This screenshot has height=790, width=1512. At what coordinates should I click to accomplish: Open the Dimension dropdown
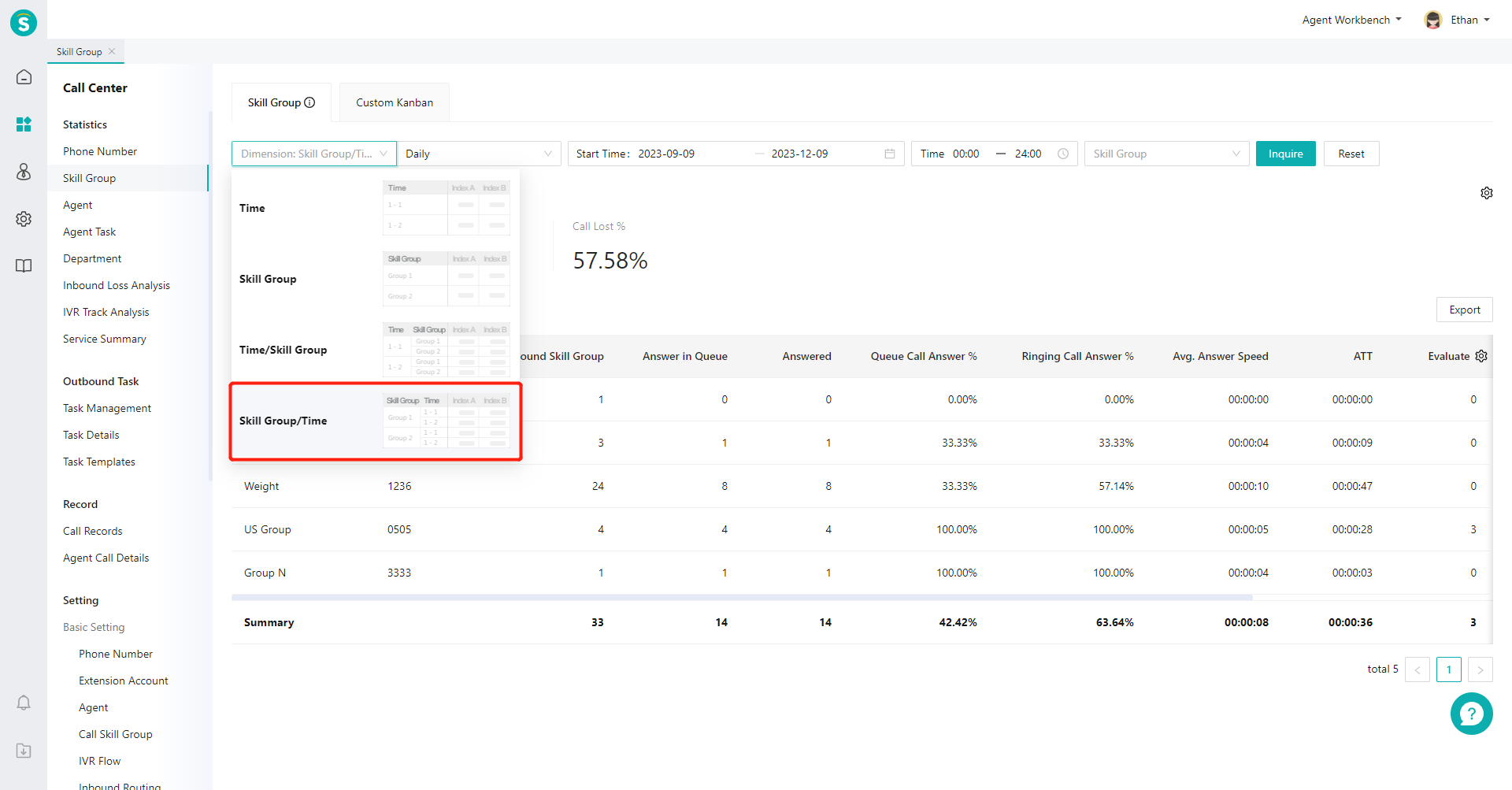tap(313, 154)
